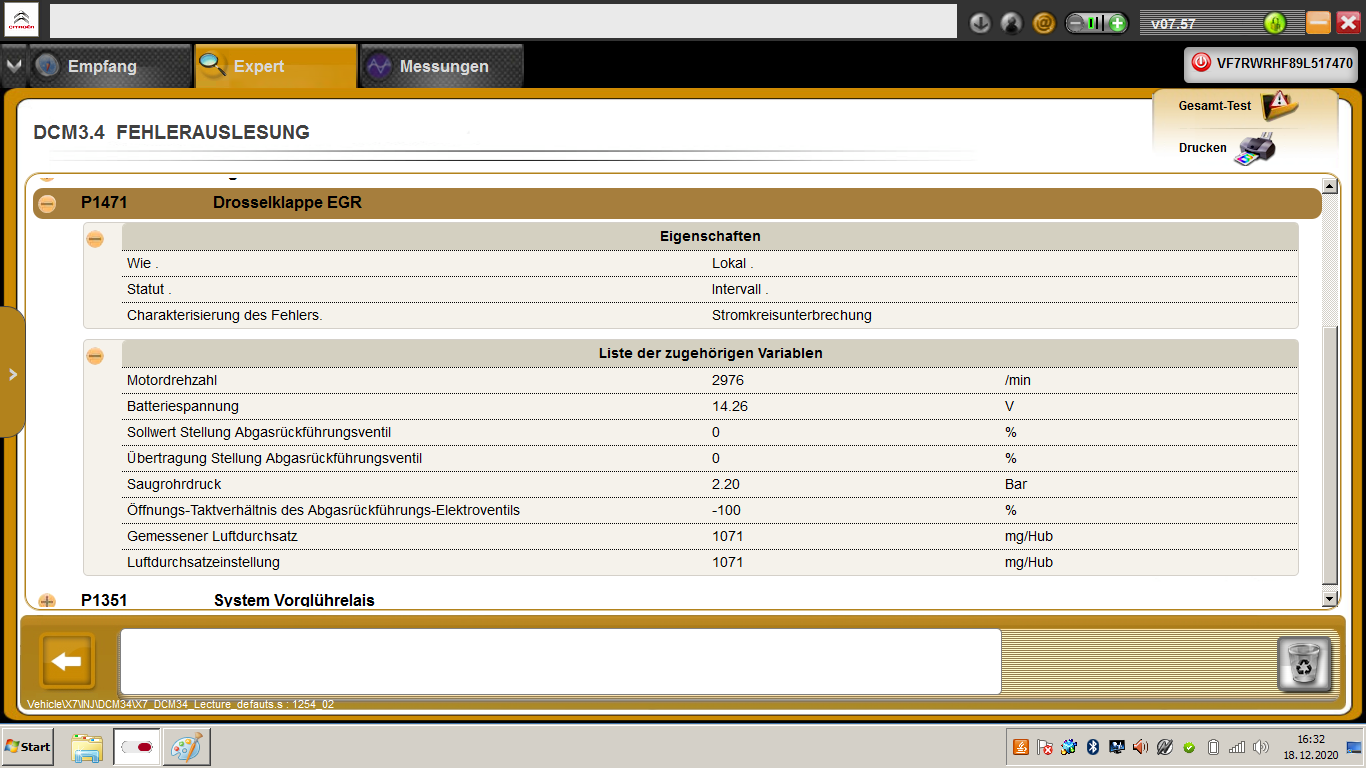Click the orange back arrow button

67,661
